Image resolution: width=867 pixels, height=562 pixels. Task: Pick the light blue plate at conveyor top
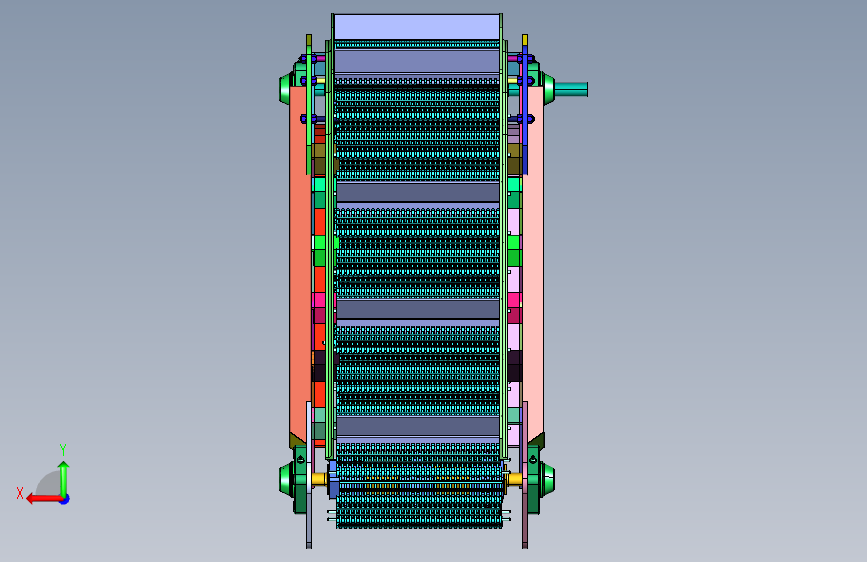tap(417, 27)
